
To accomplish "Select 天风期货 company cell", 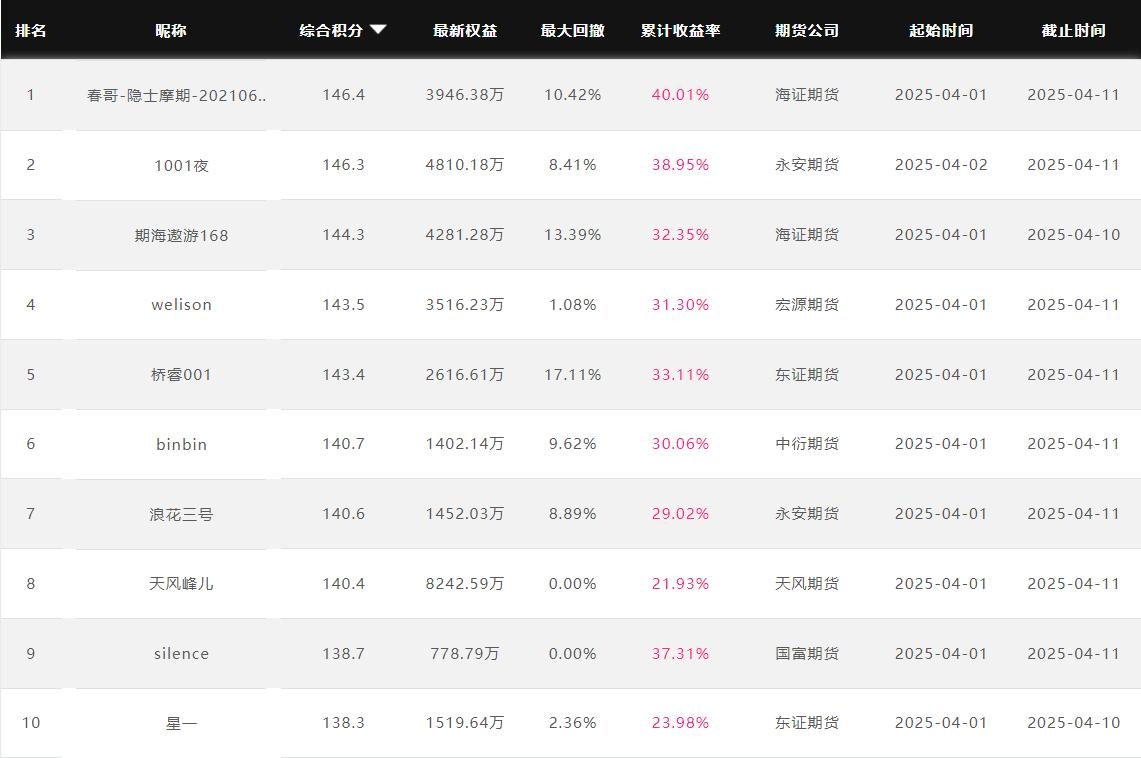I will pos(807,583).
